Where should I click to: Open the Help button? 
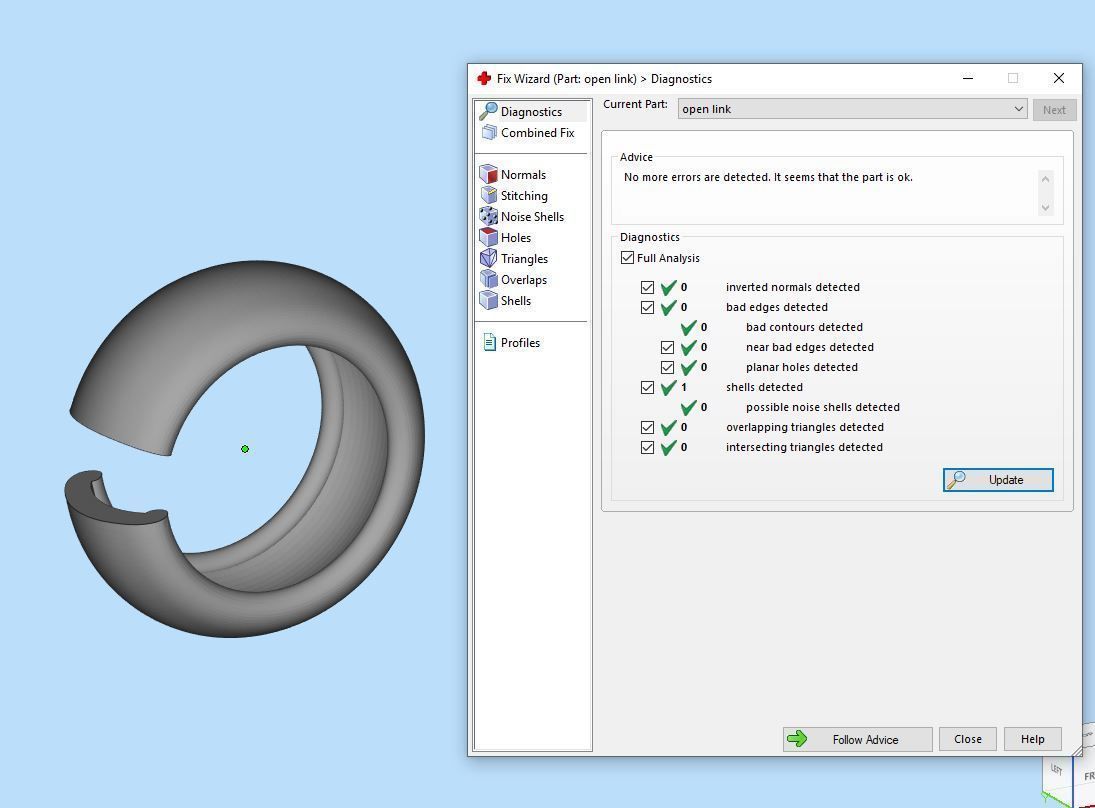1032,739
